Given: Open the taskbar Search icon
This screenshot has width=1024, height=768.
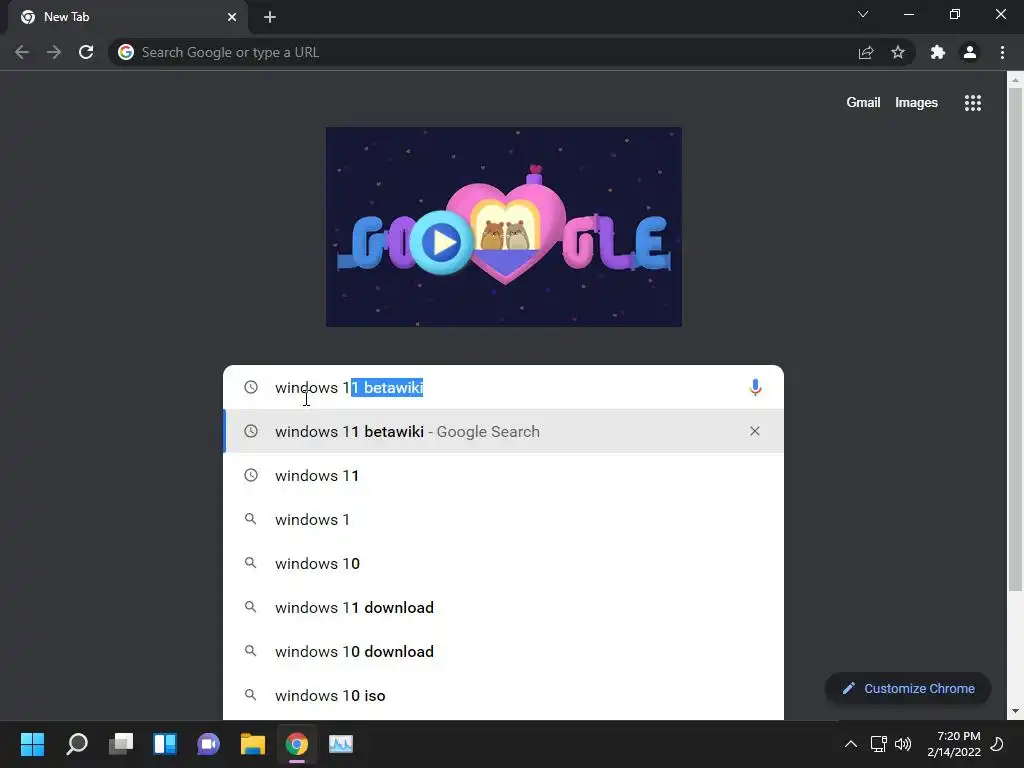Looking at the screenshot, I should pyautogui.click(x=77, y=744).
